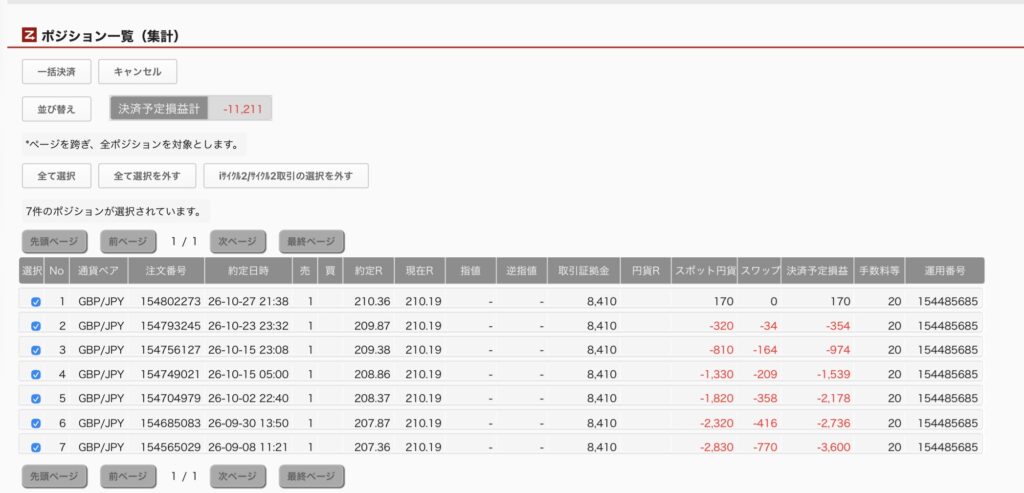Click the top 最終ページ button
The image size is (1024, 493).
point(312,242)
